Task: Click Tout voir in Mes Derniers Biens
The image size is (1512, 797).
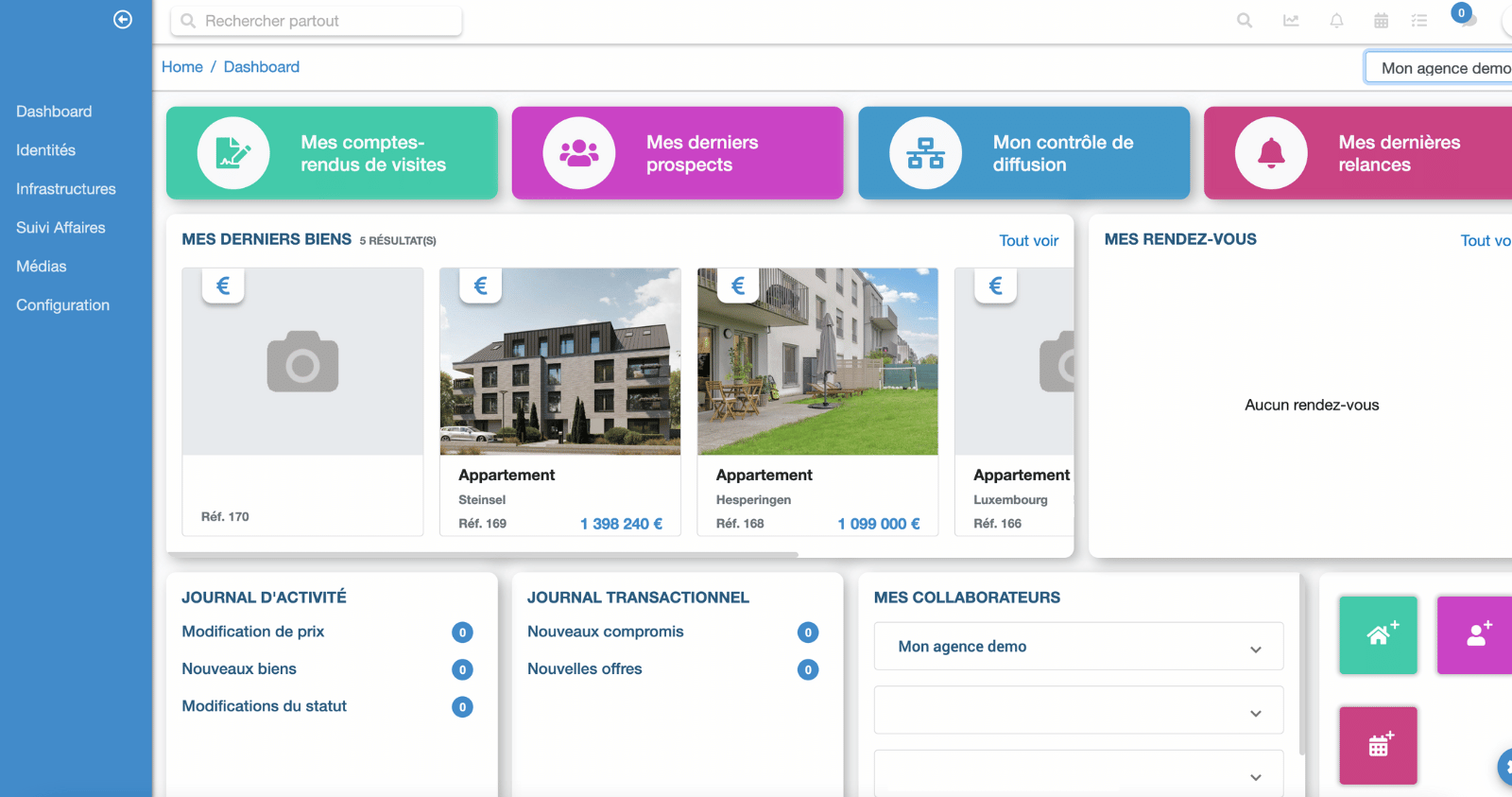Action: point(1028,241)
